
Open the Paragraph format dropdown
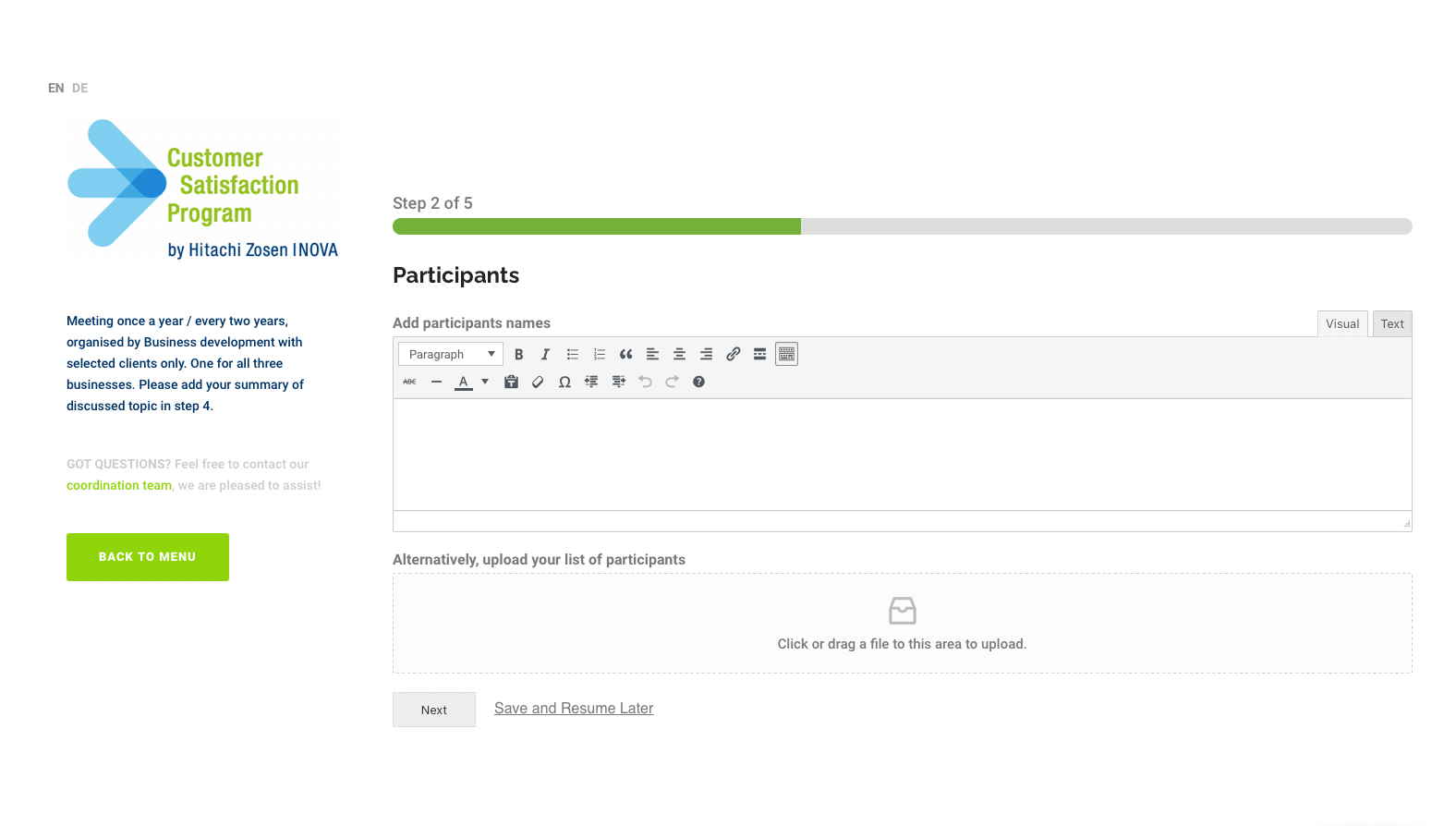pos(451,355)
